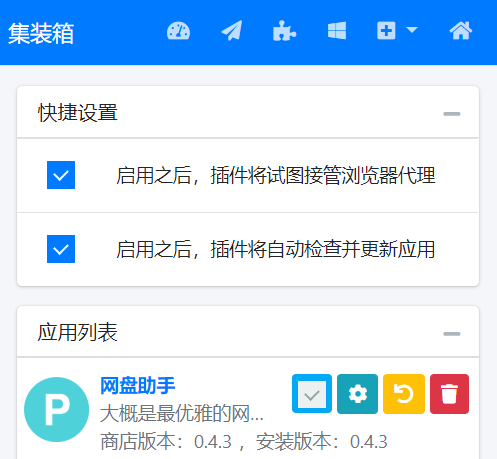Click the plus square add icon
The height and width of the screenshot is (459, 497).
(386, 31)
